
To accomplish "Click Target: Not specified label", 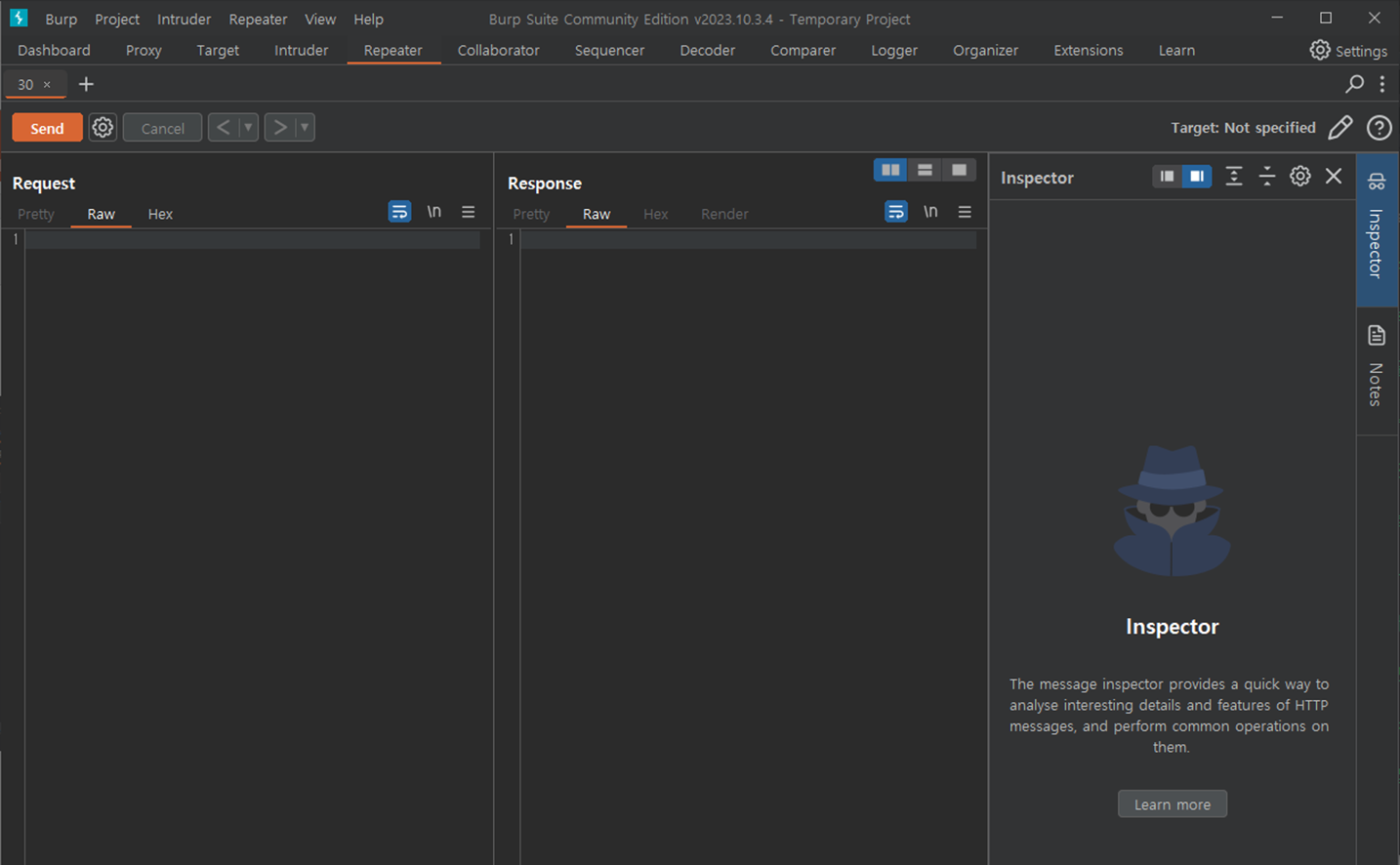I will click(x=1243, y=128).
